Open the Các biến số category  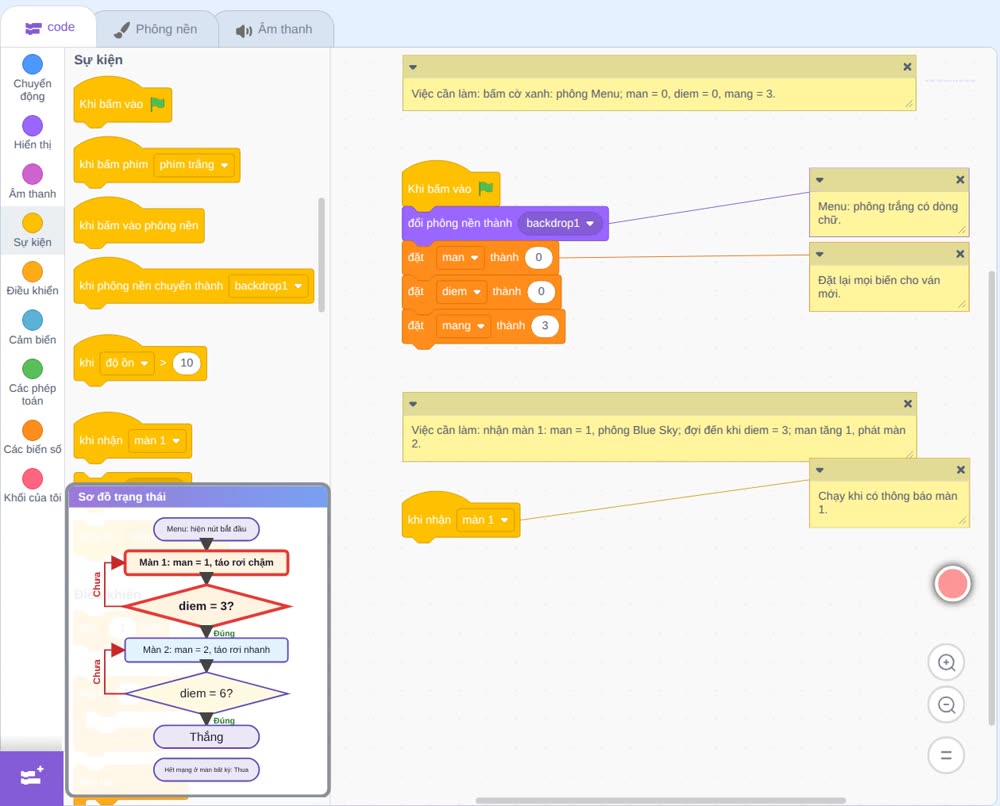pyautogui.click(x=33, y=437)
